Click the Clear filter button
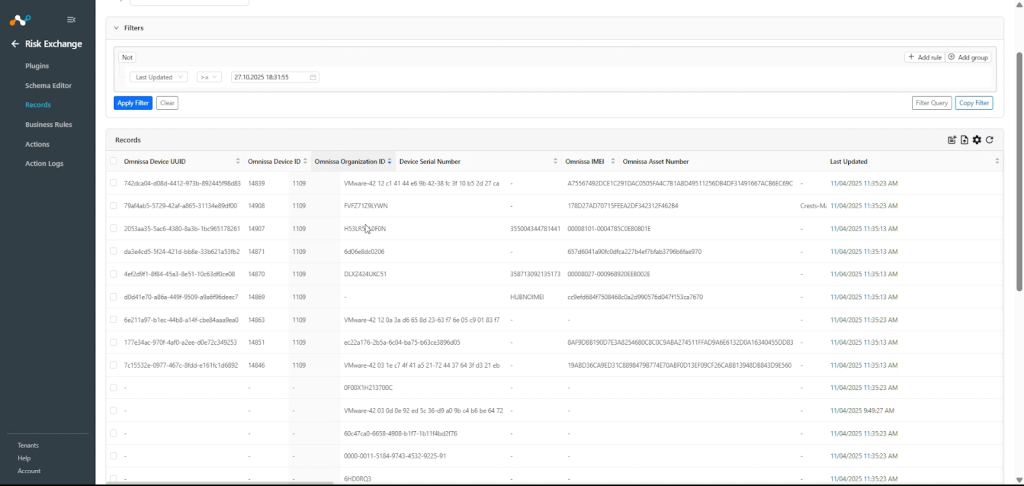Screen dimensions: 1024x486 pyautogui.click(x=167, y=103)
